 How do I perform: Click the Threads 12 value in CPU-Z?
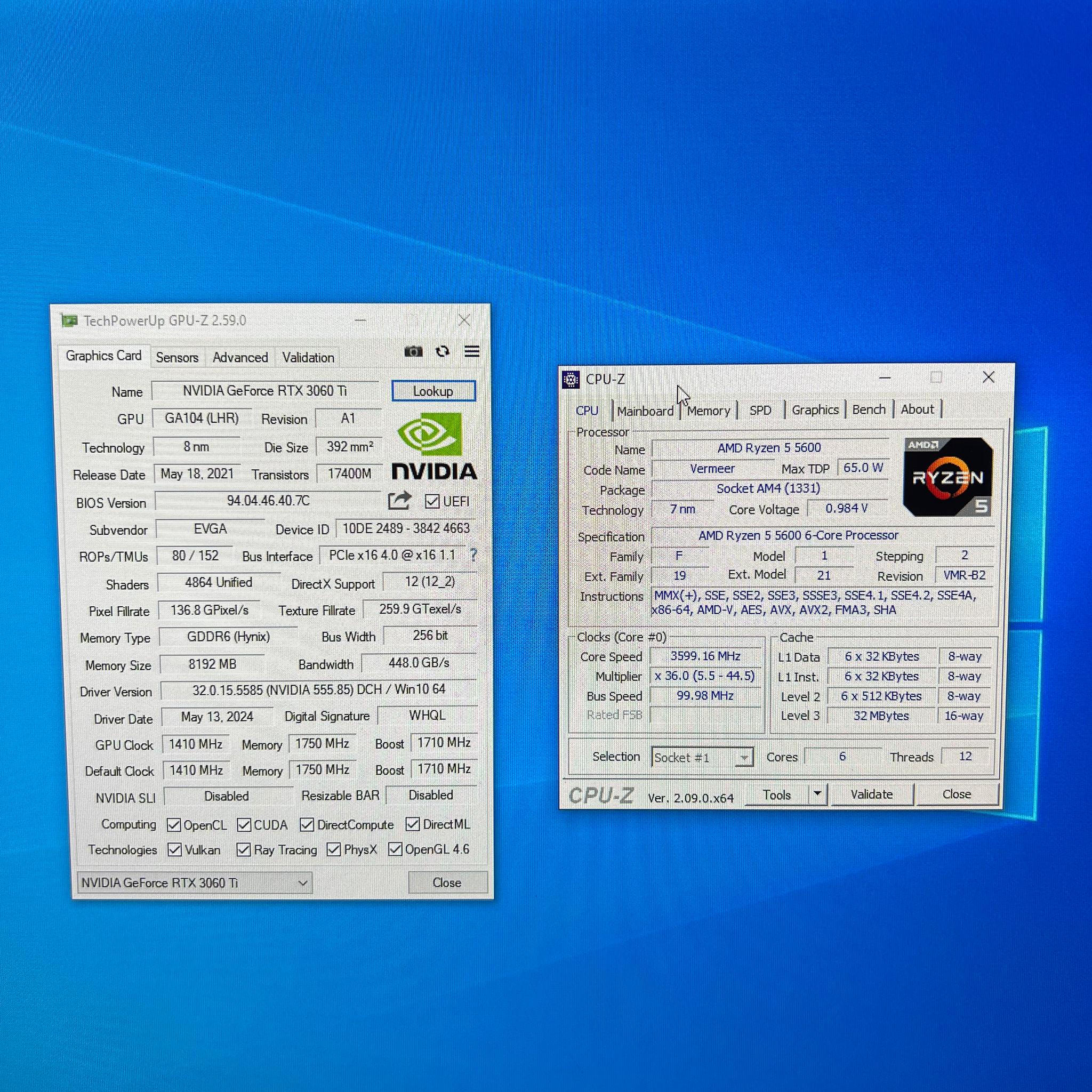click(x=966, y=756)
